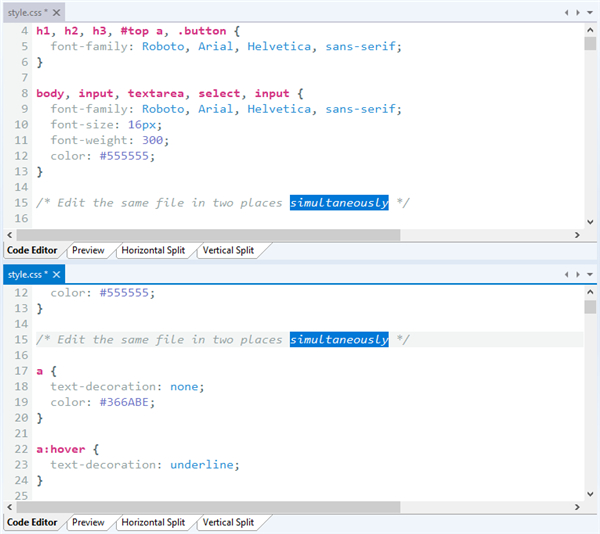Click 'Roboto' on line 5
The height and width of the screenshot is (534, 600).
click(x=163, y=46)
